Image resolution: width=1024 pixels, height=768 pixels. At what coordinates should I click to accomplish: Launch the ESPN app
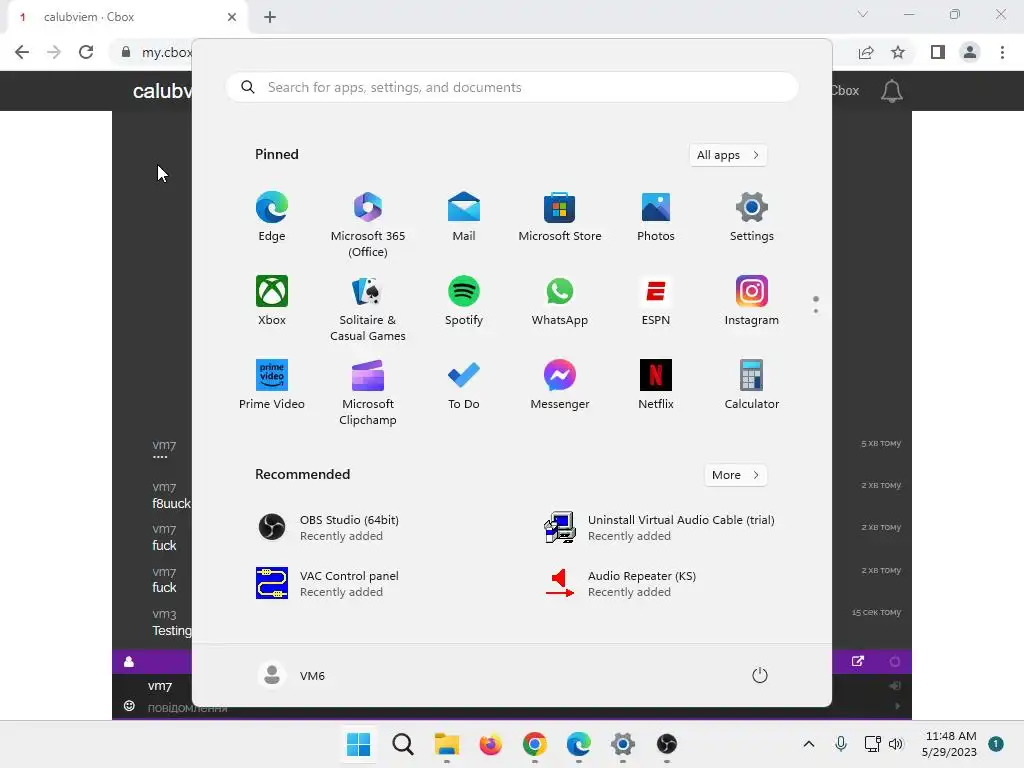click(x=656, y=300)
